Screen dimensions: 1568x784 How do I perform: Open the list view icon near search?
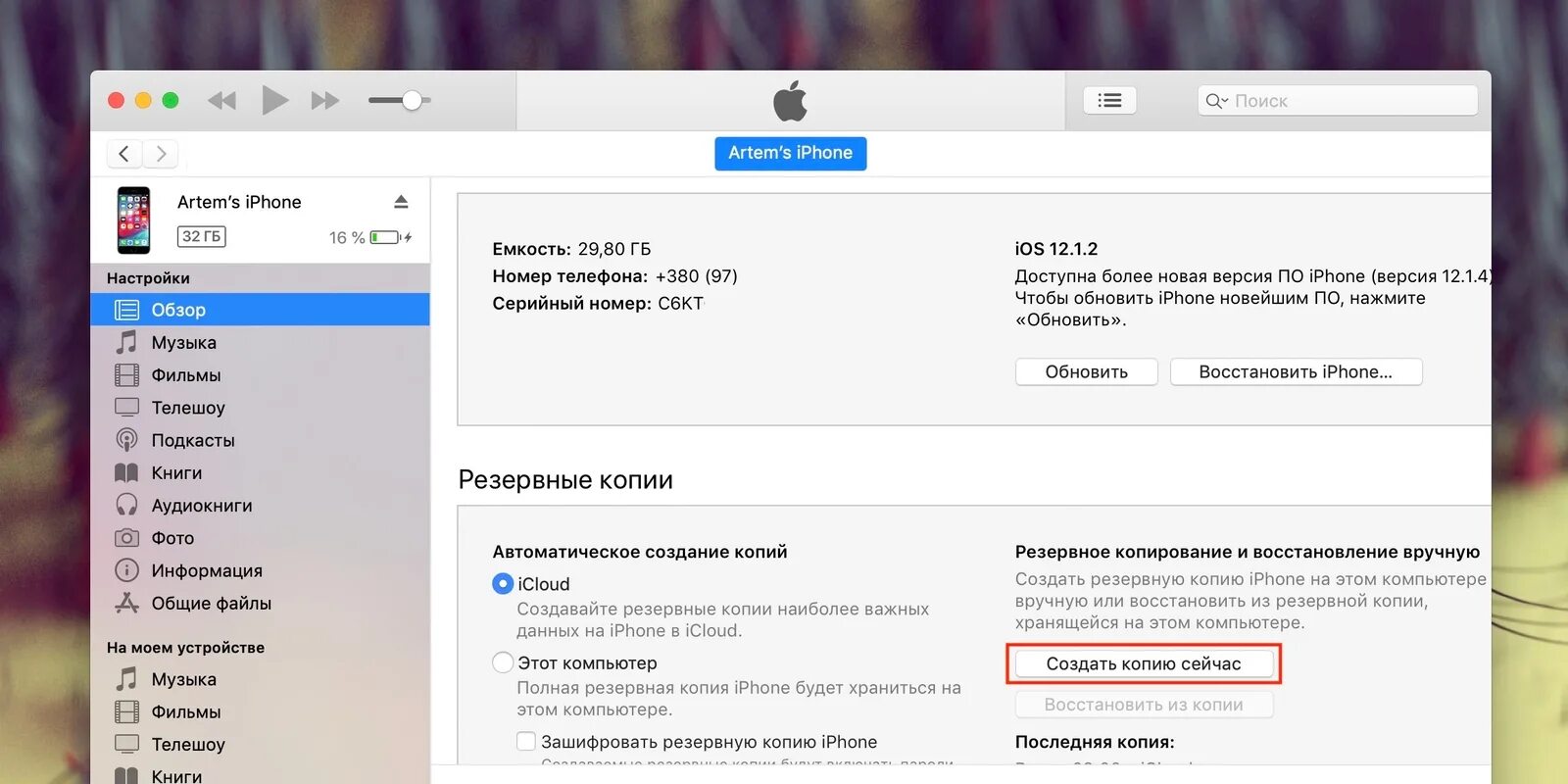[x=1109, y=100]
